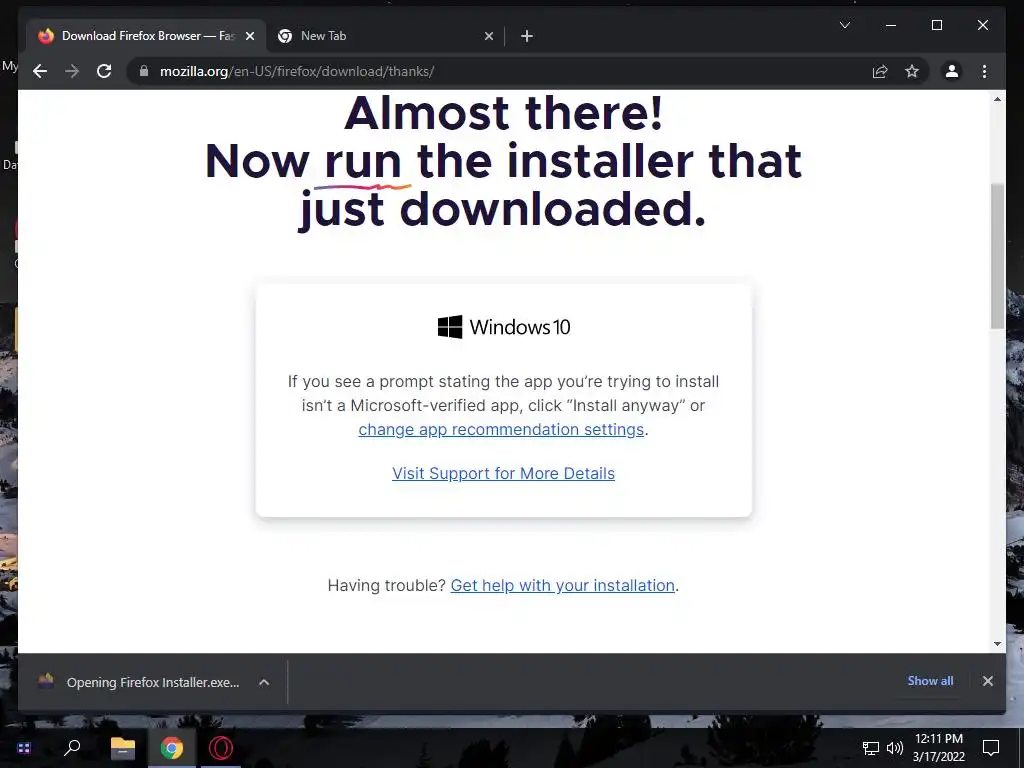
Task: Open the Chrome profile avatar button
Action: coord(952,71)
